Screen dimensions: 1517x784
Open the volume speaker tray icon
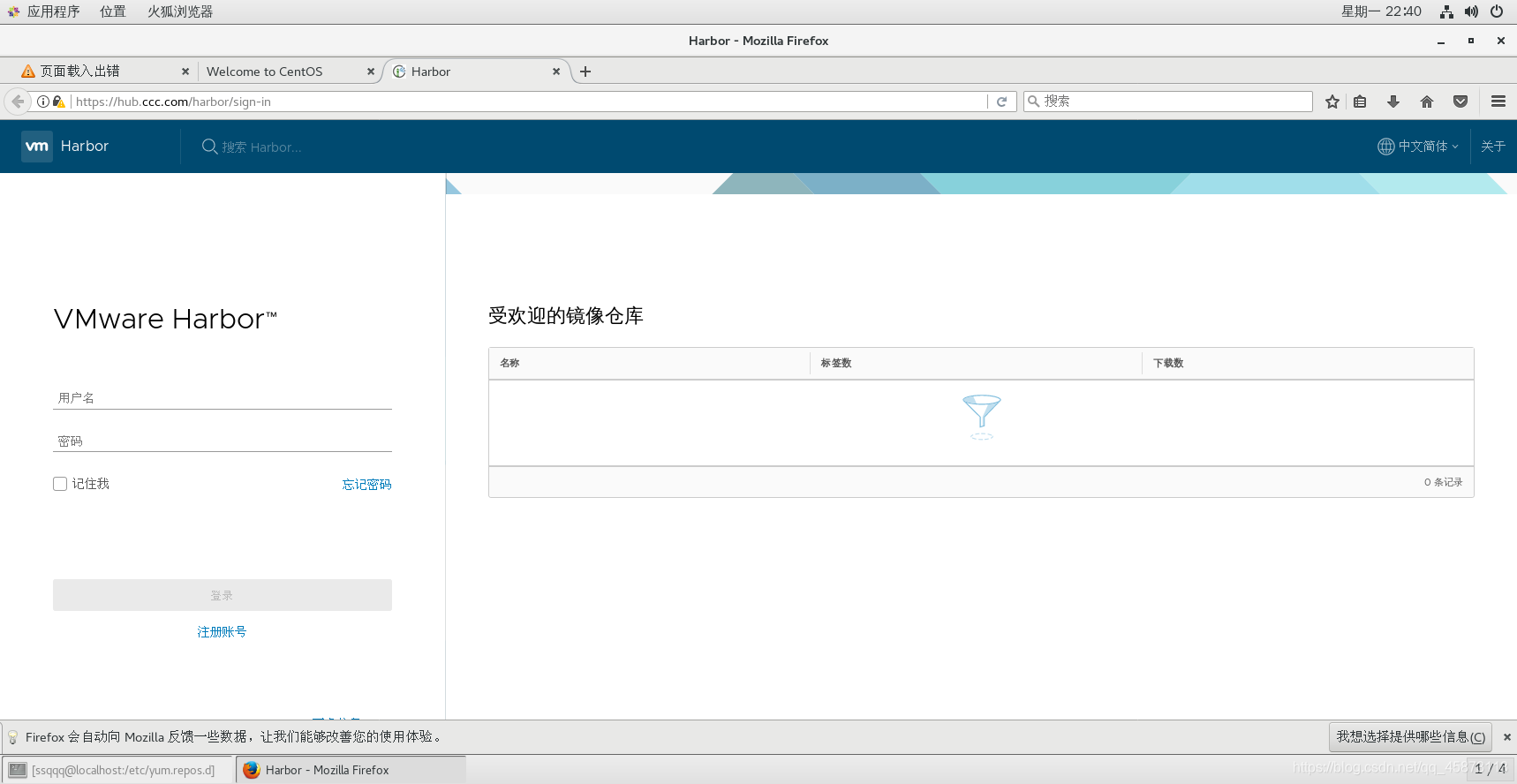(x=1471, y=11)
